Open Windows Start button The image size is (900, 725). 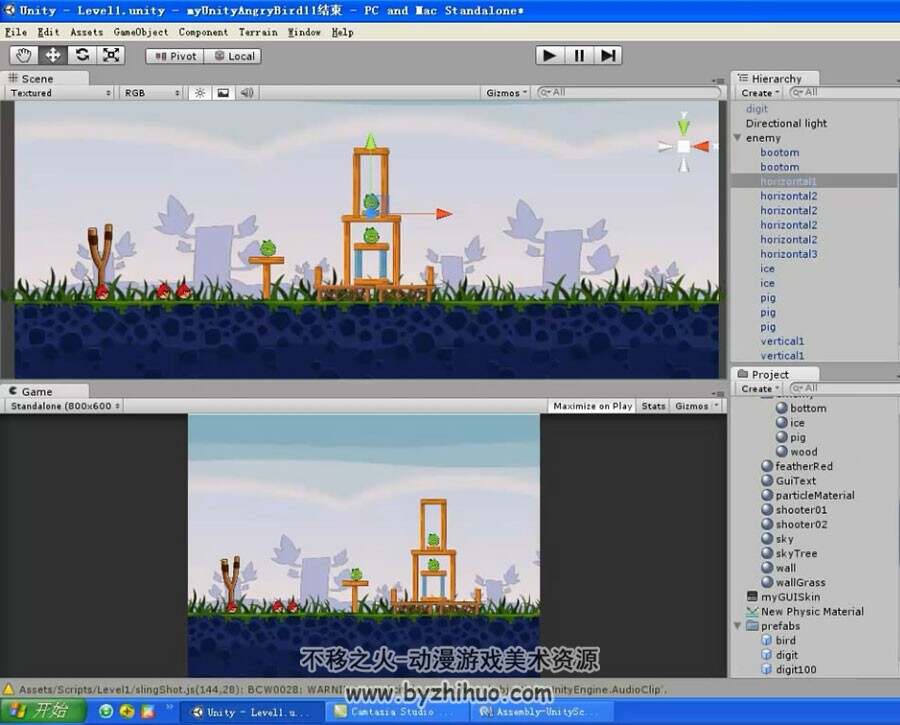point(43,711)
